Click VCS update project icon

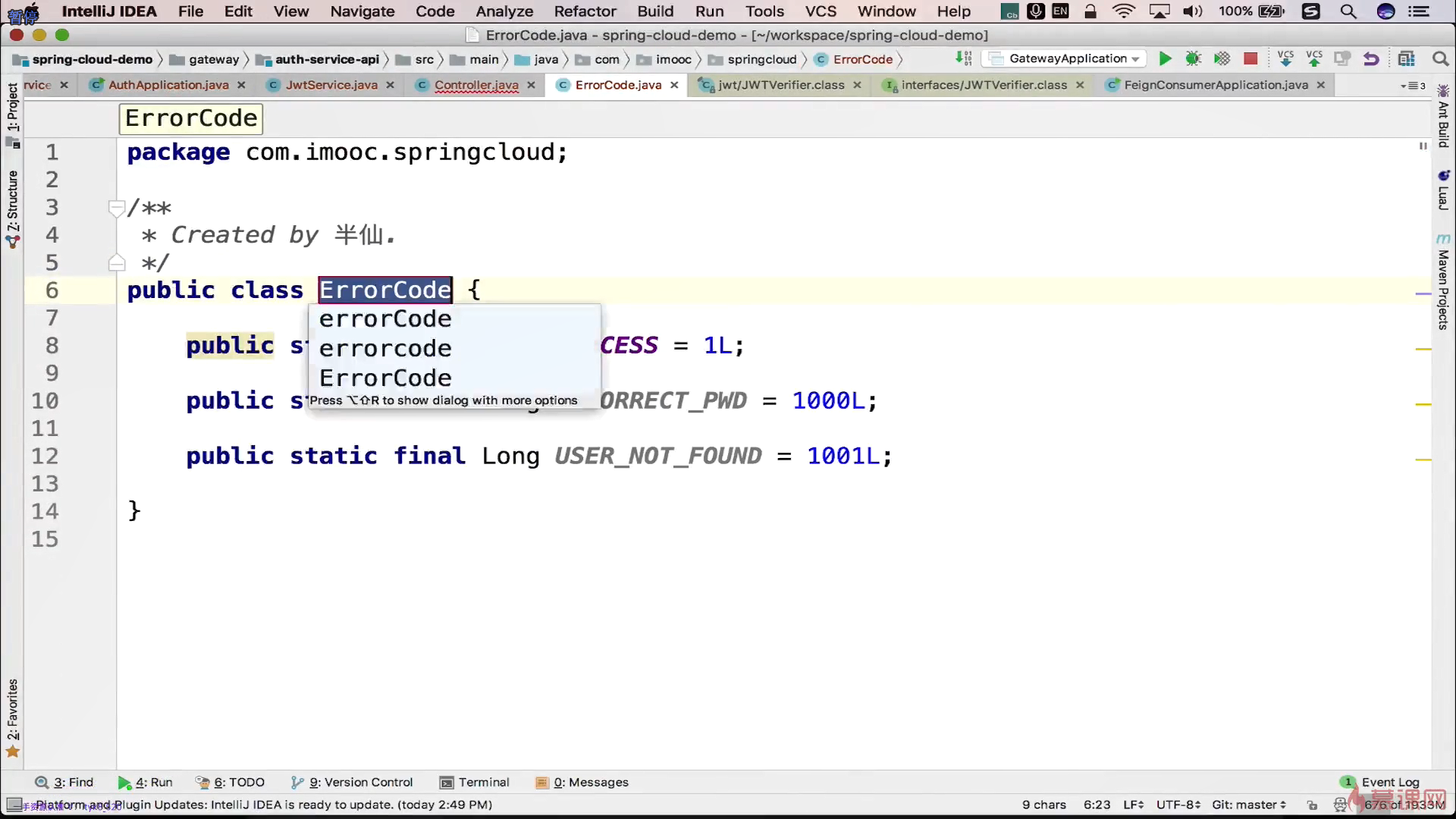[1285, 58]
